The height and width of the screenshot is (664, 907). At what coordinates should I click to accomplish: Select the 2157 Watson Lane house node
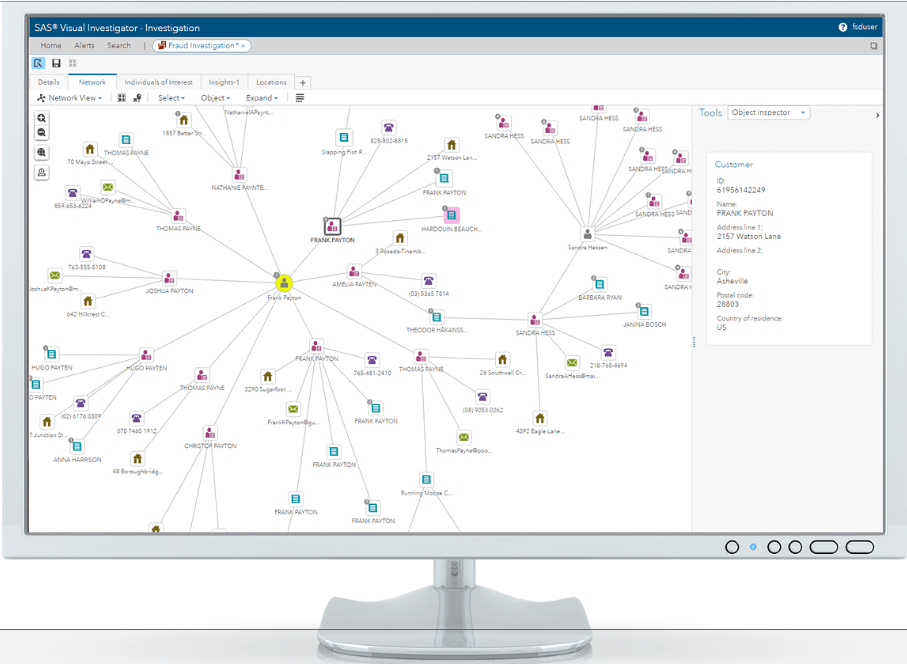(451, 145)
